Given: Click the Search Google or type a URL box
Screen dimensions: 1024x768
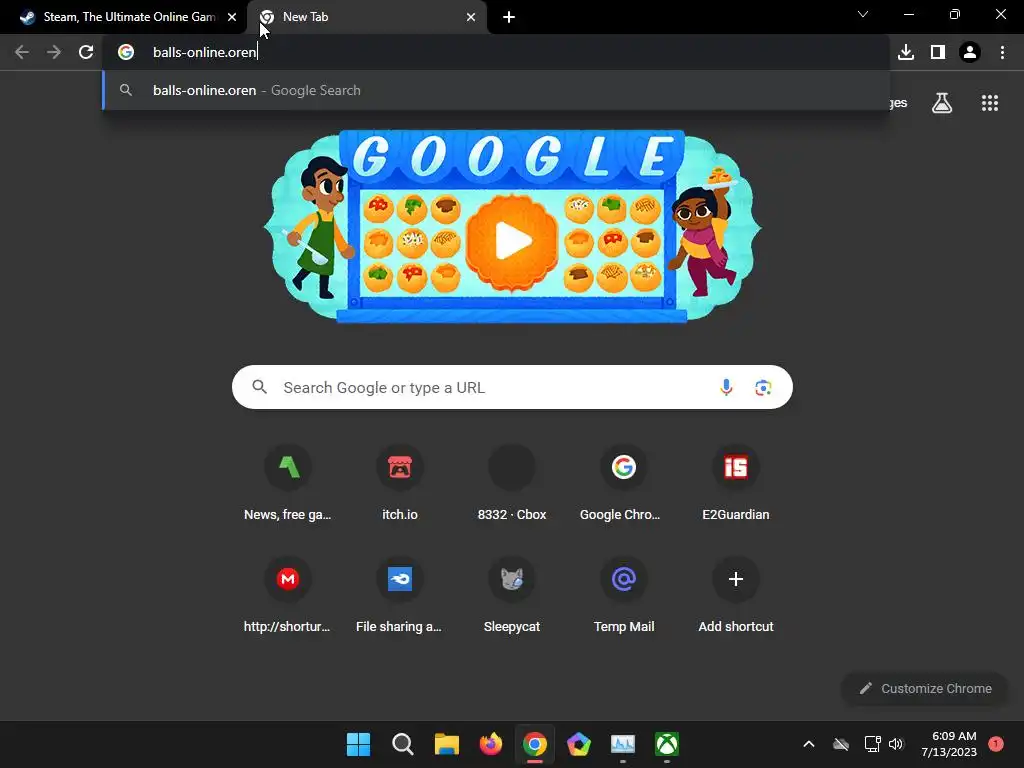Looking at the screenshot, I should pyautogui.click(x=512, y=387).
